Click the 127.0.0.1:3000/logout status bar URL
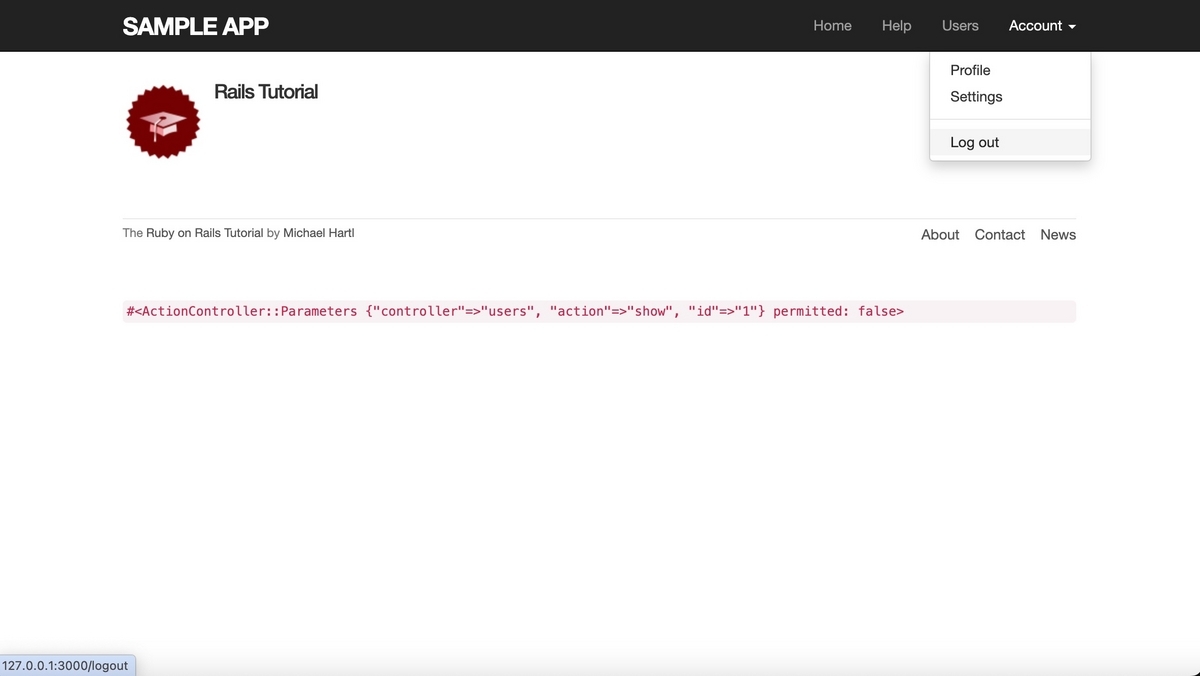The image size is (1200, 676). coord(65,666)
